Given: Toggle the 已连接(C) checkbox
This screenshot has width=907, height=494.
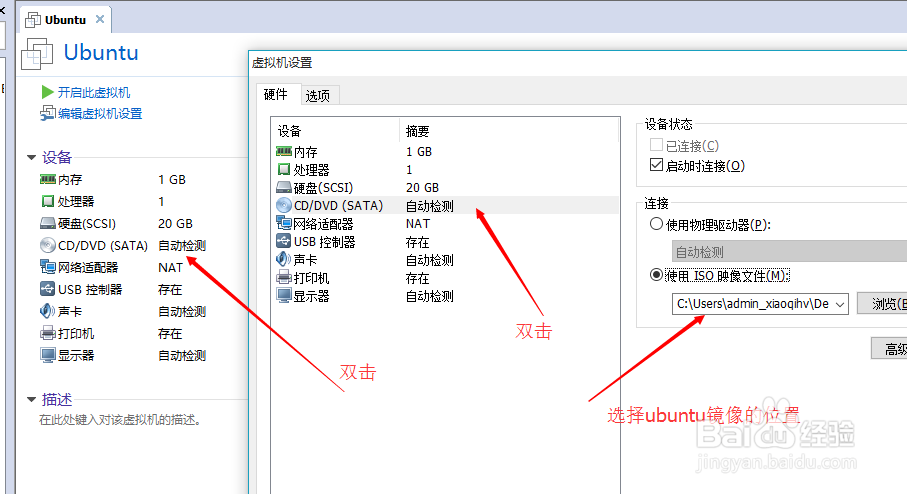Looking at the screenshot, I should coord(656,145).
